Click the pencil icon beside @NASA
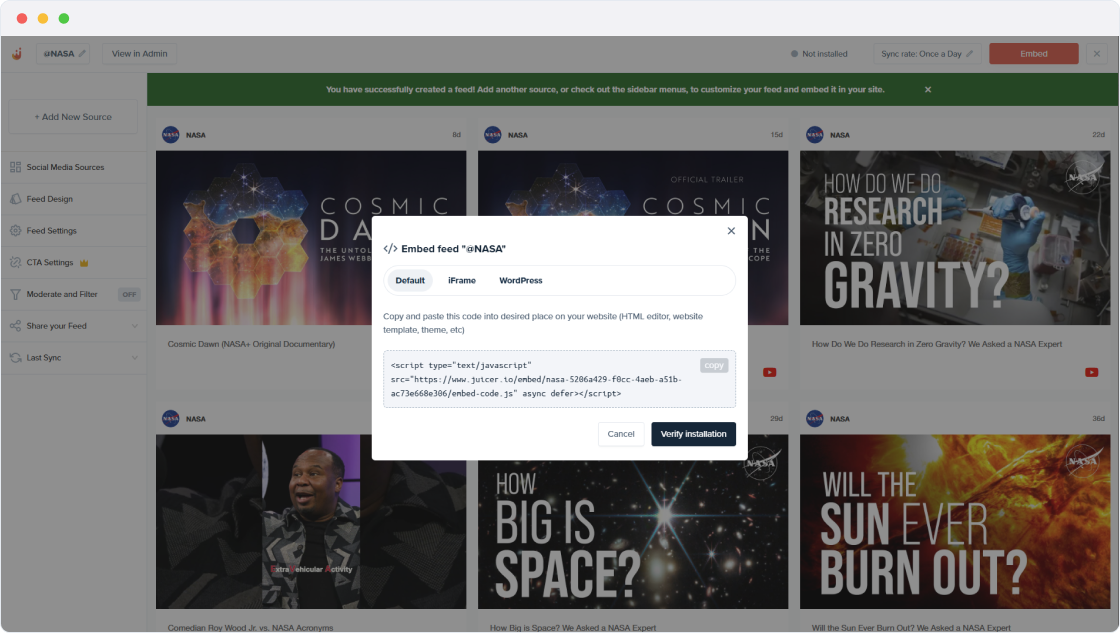Viewport: 1120px width, 633px height. (82, 54)
